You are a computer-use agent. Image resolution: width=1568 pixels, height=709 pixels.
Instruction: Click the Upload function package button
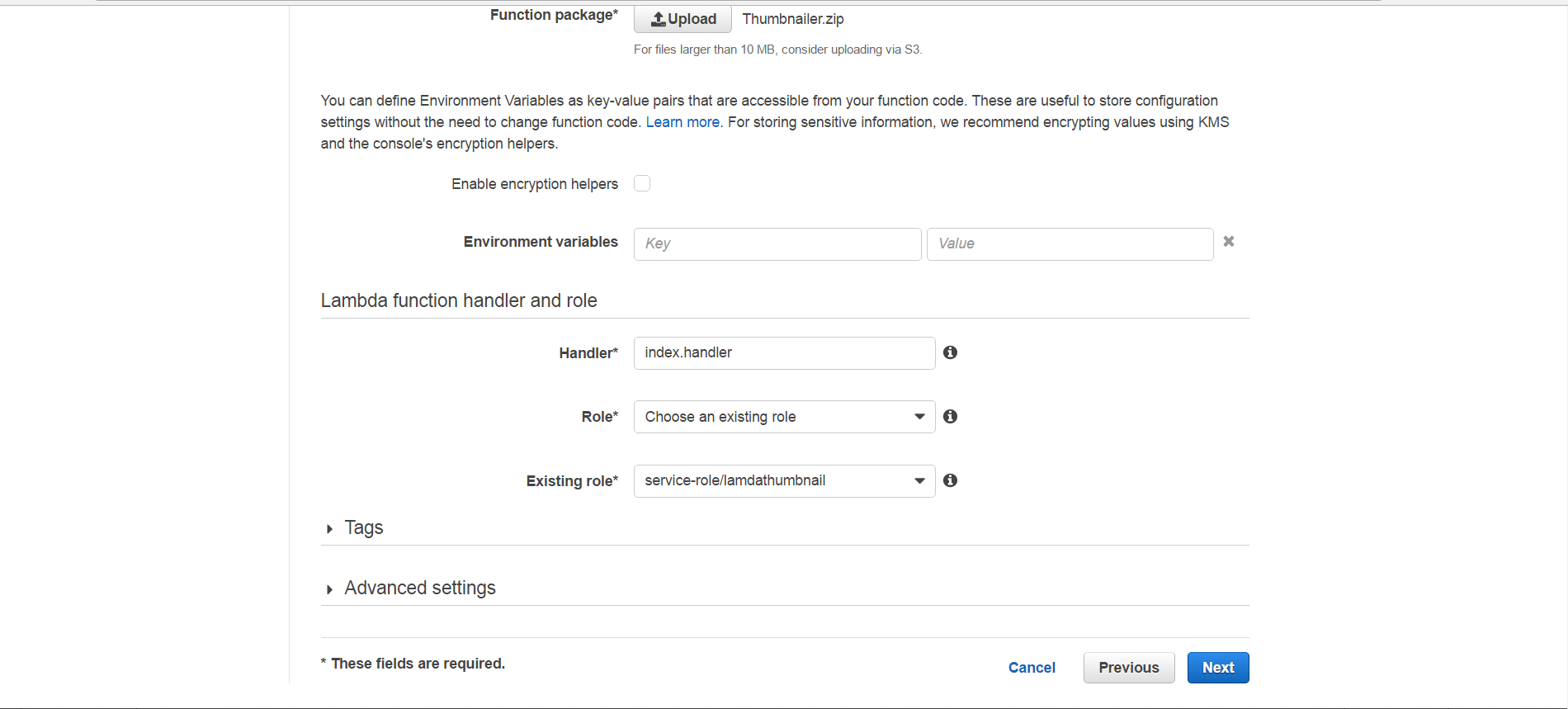coord(682,19)
